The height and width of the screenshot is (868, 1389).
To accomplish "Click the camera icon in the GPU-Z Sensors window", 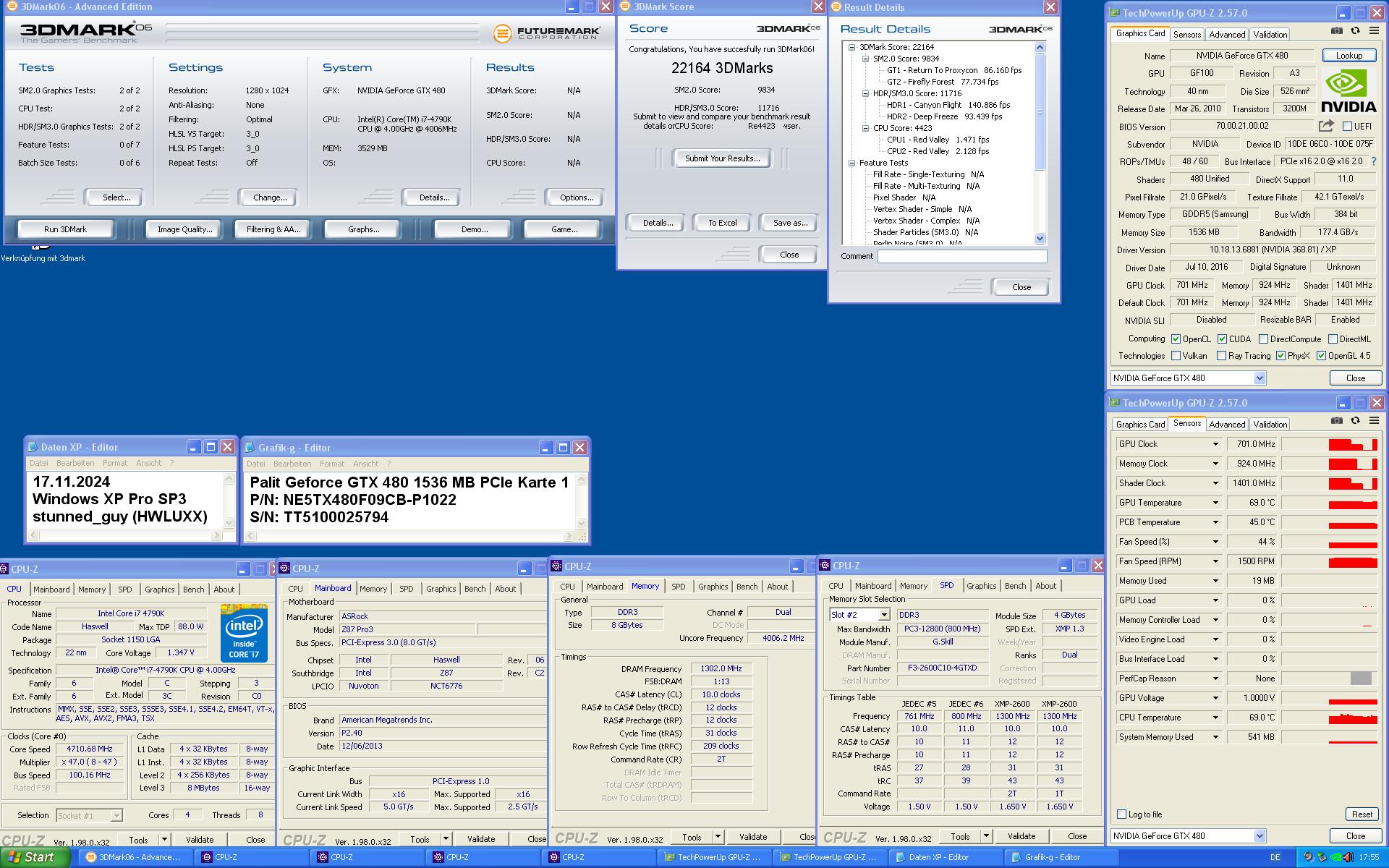I will click(1337, 421).
